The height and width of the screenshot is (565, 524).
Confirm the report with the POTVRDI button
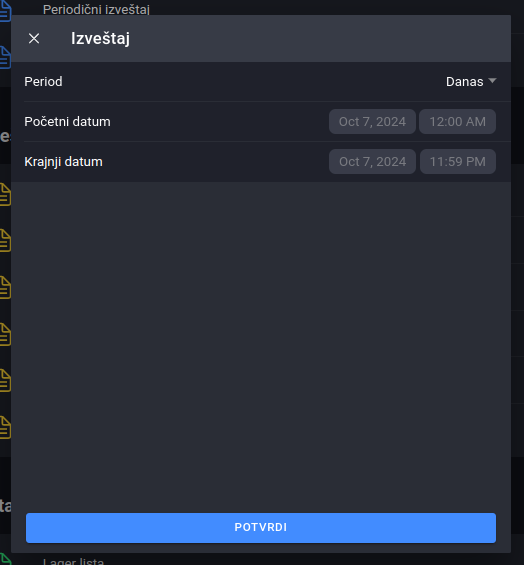coord(261,528)
